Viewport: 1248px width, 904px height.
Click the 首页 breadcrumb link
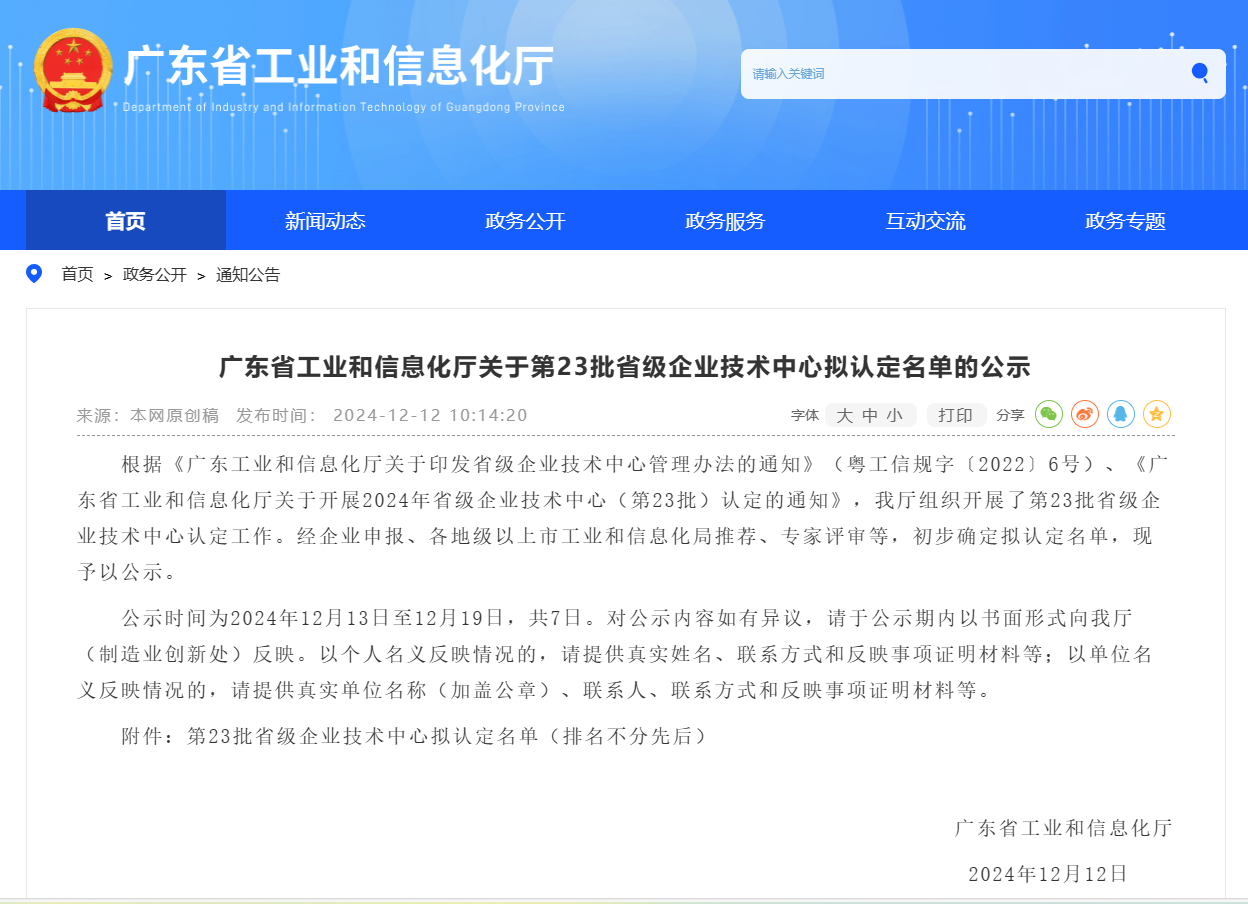(x=77, y=274)
